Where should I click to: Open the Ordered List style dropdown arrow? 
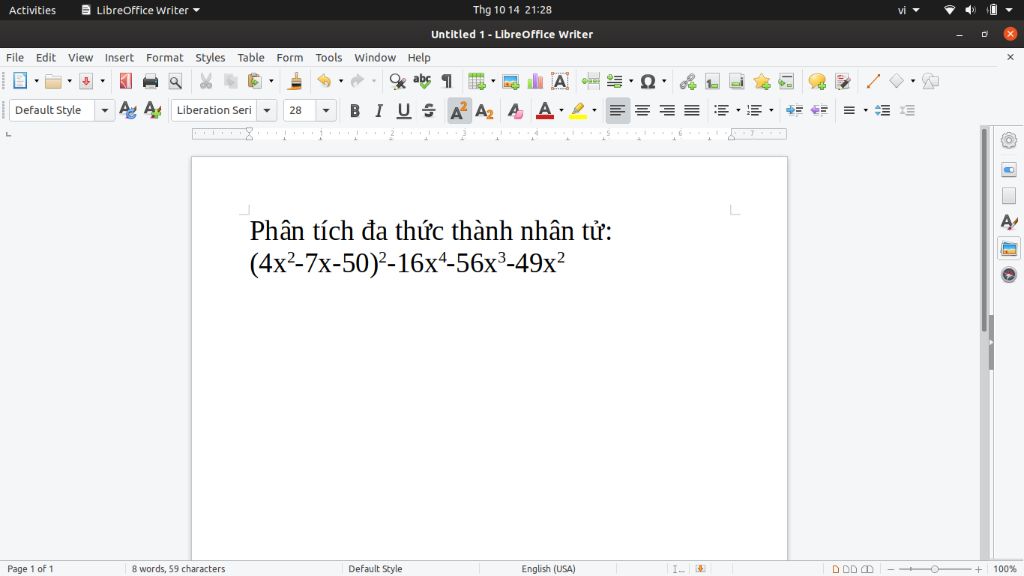click(x=771, y=110)
